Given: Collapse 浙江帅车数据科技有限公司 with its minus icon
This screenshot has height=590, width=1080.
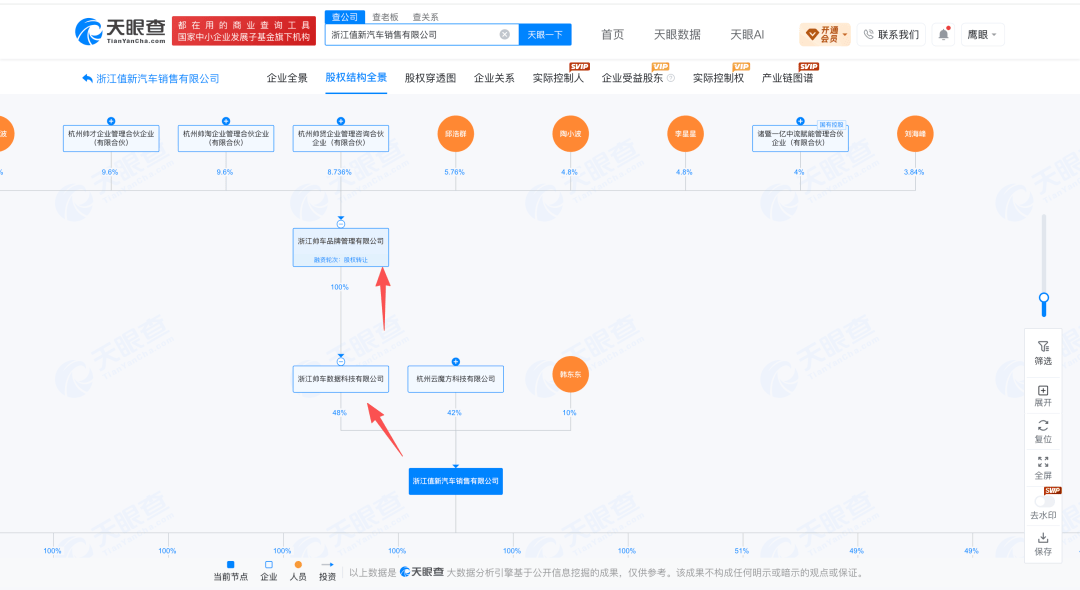Looking at the screenshot, I should [340, 361].
